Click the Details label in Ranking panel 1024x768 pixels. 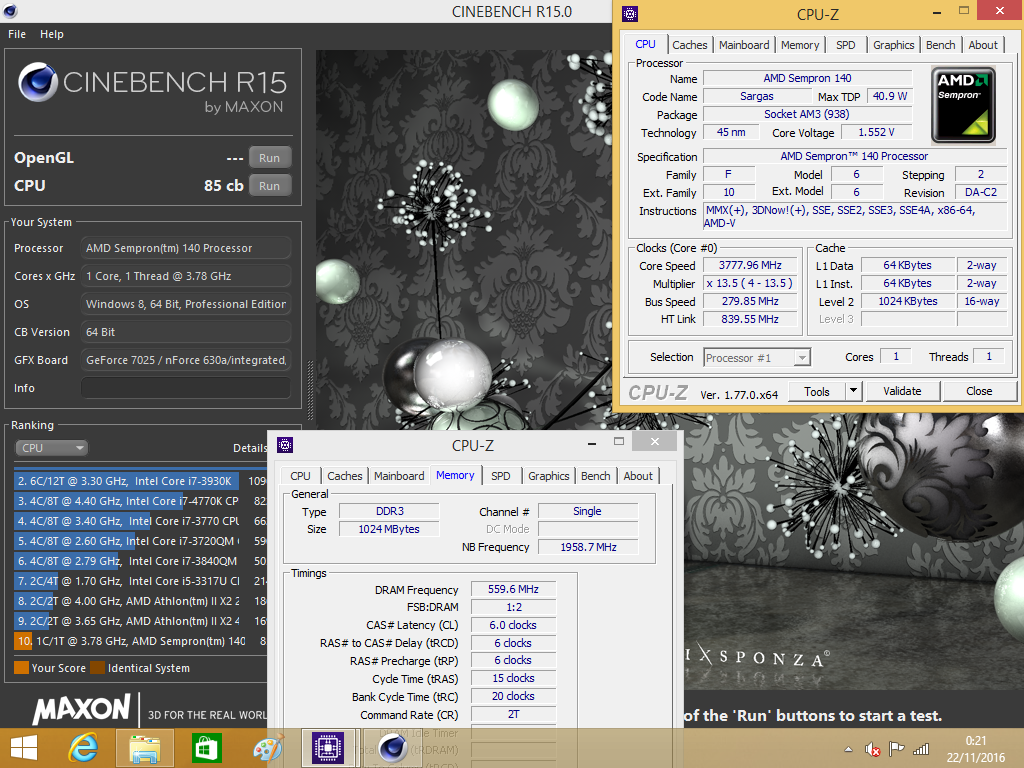pos(250,448)
